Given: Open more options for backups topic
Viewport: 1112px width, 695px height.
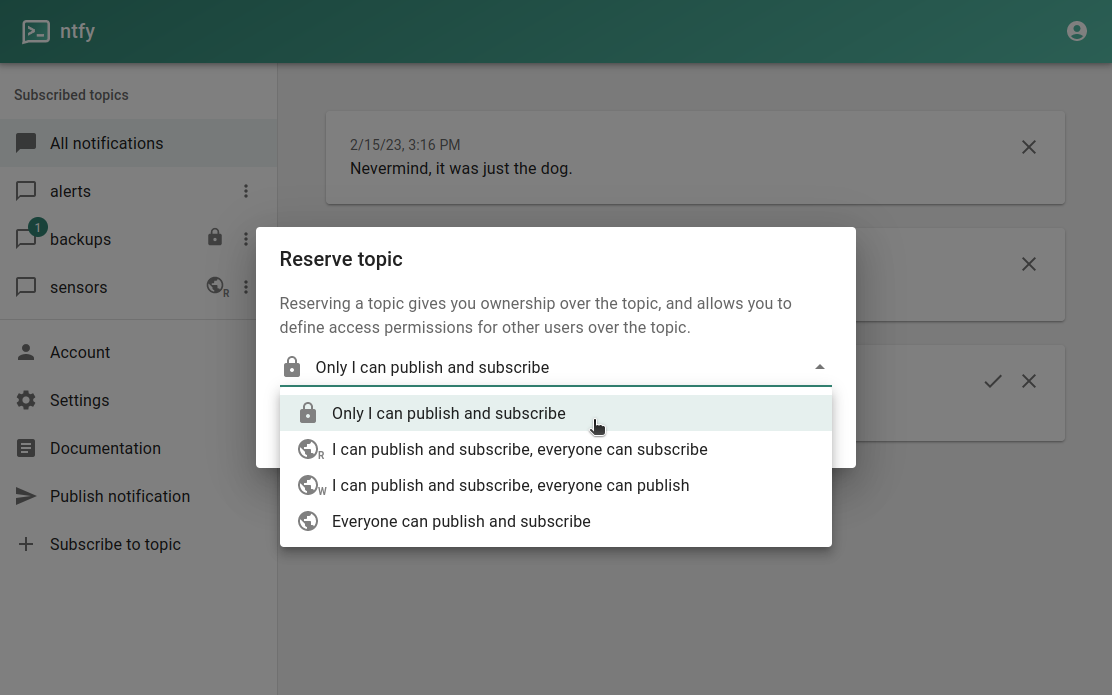Looking at the screenshot, I should tap(246, 239).
